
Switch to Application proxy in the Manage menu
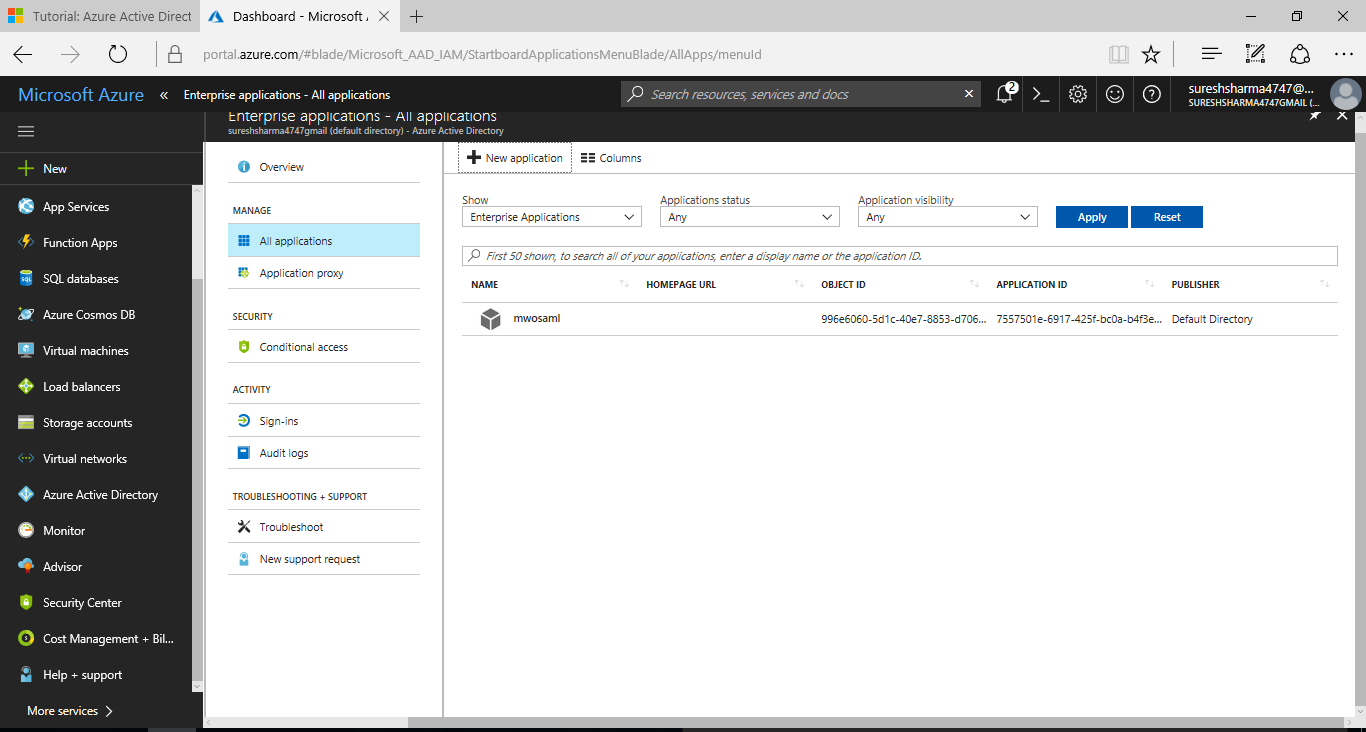pyautogui.click(x=299, y=272)
